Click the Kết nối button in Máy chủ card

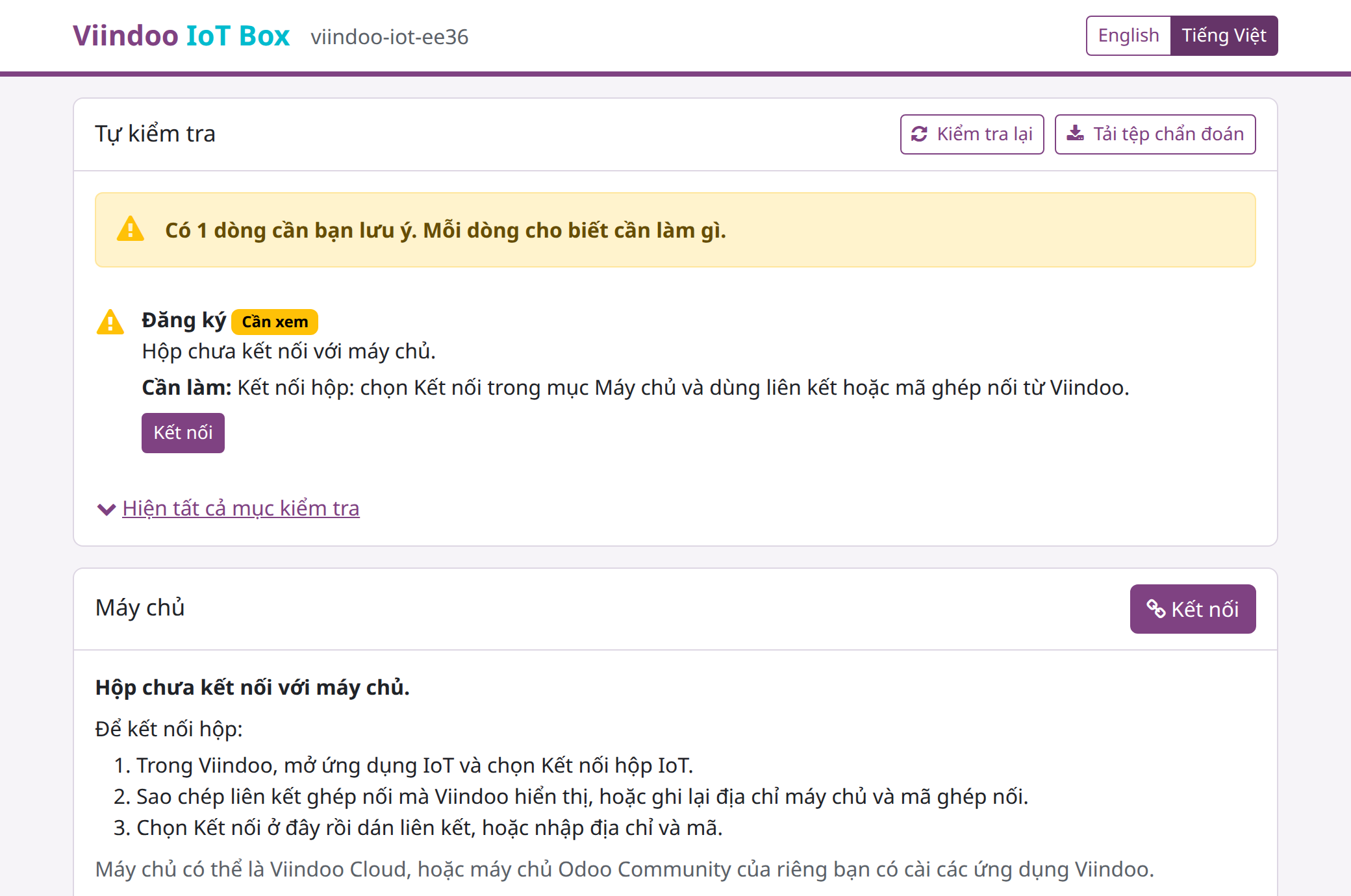[1193, 609]
